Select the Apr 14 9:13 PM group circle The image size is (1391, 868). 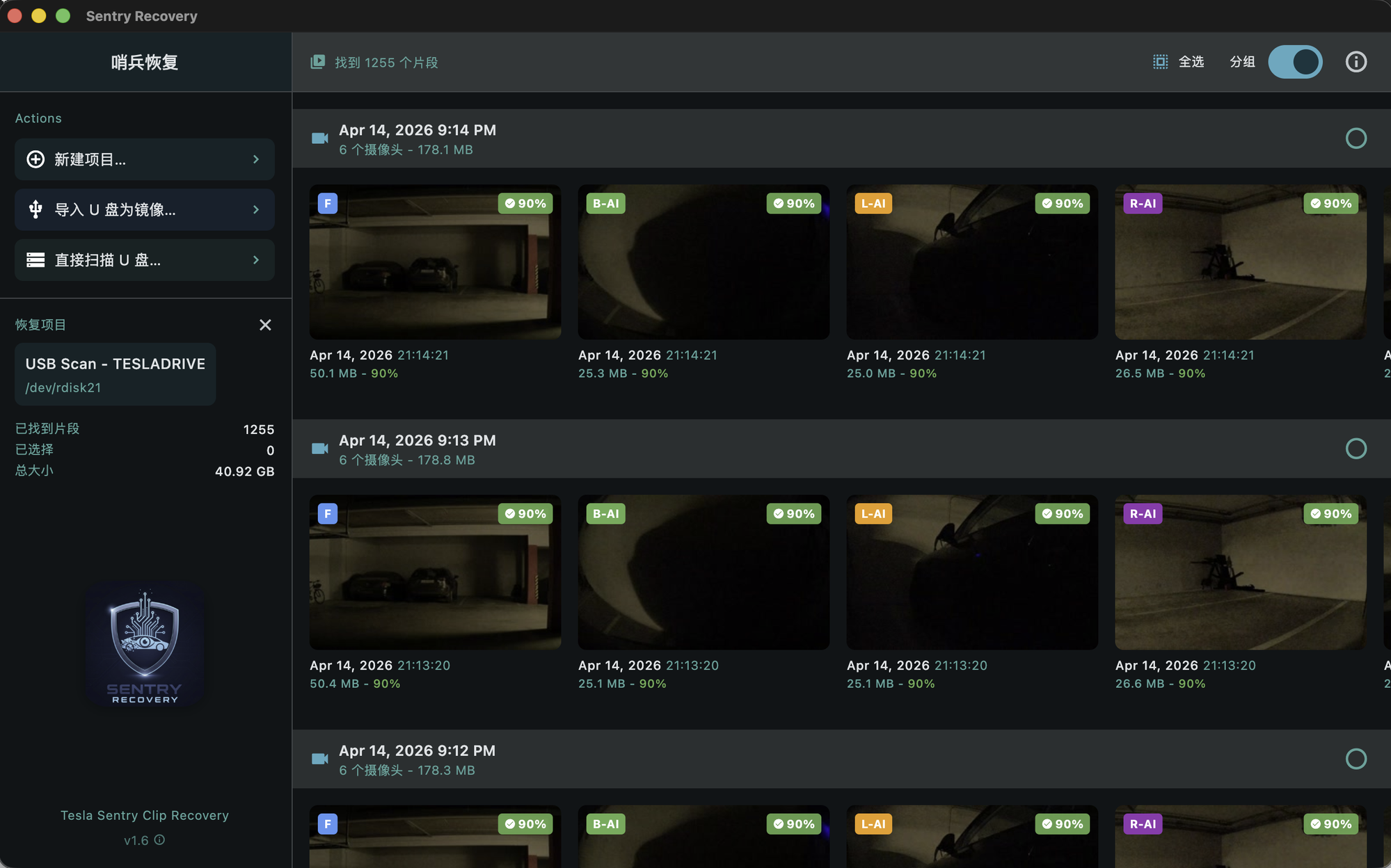pos(1356,449)
